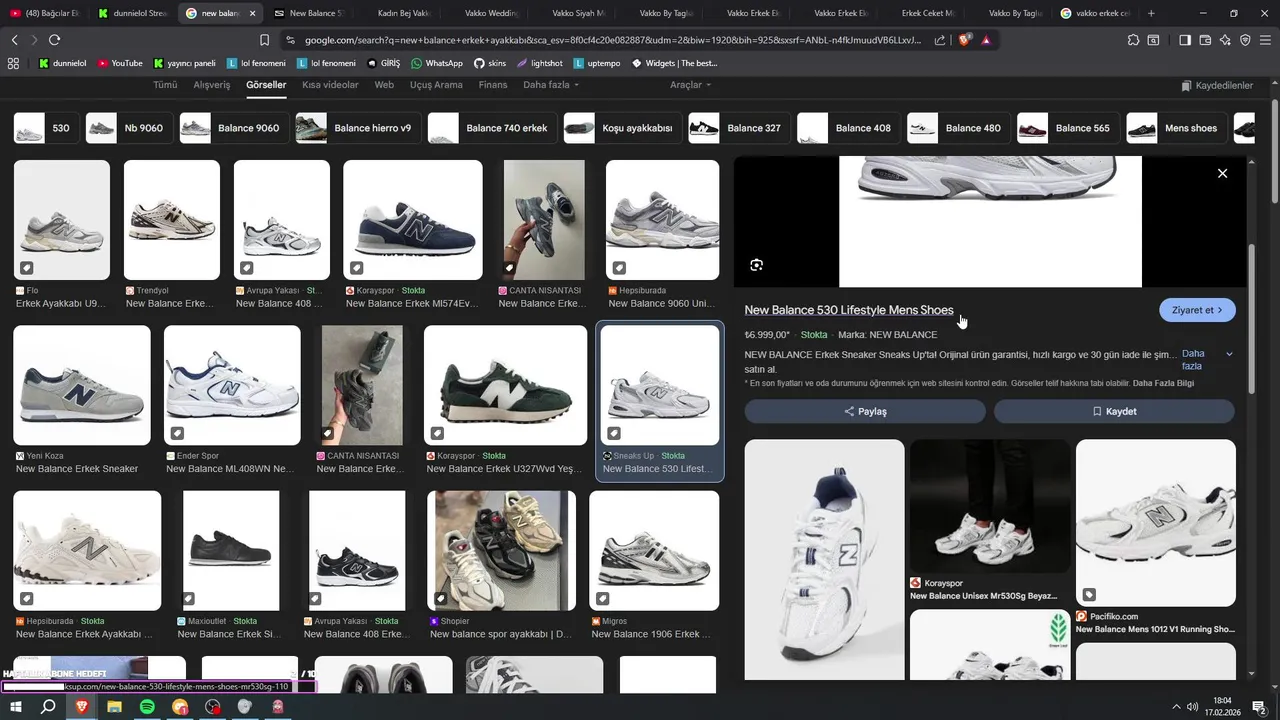Open the Brave VPN shield icon
This screenshot has width=1280, height=720.
pos(1245,40)
